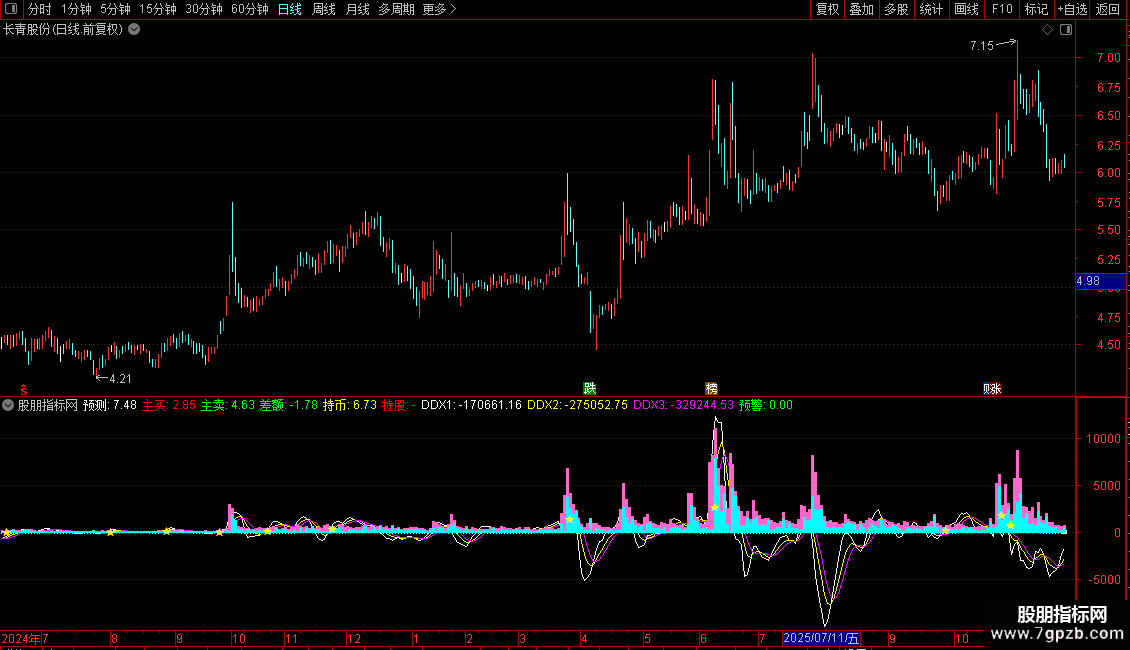Switch to 日线 daily chart
This screenshot has width=1130, height=650.
click(290, 9)
